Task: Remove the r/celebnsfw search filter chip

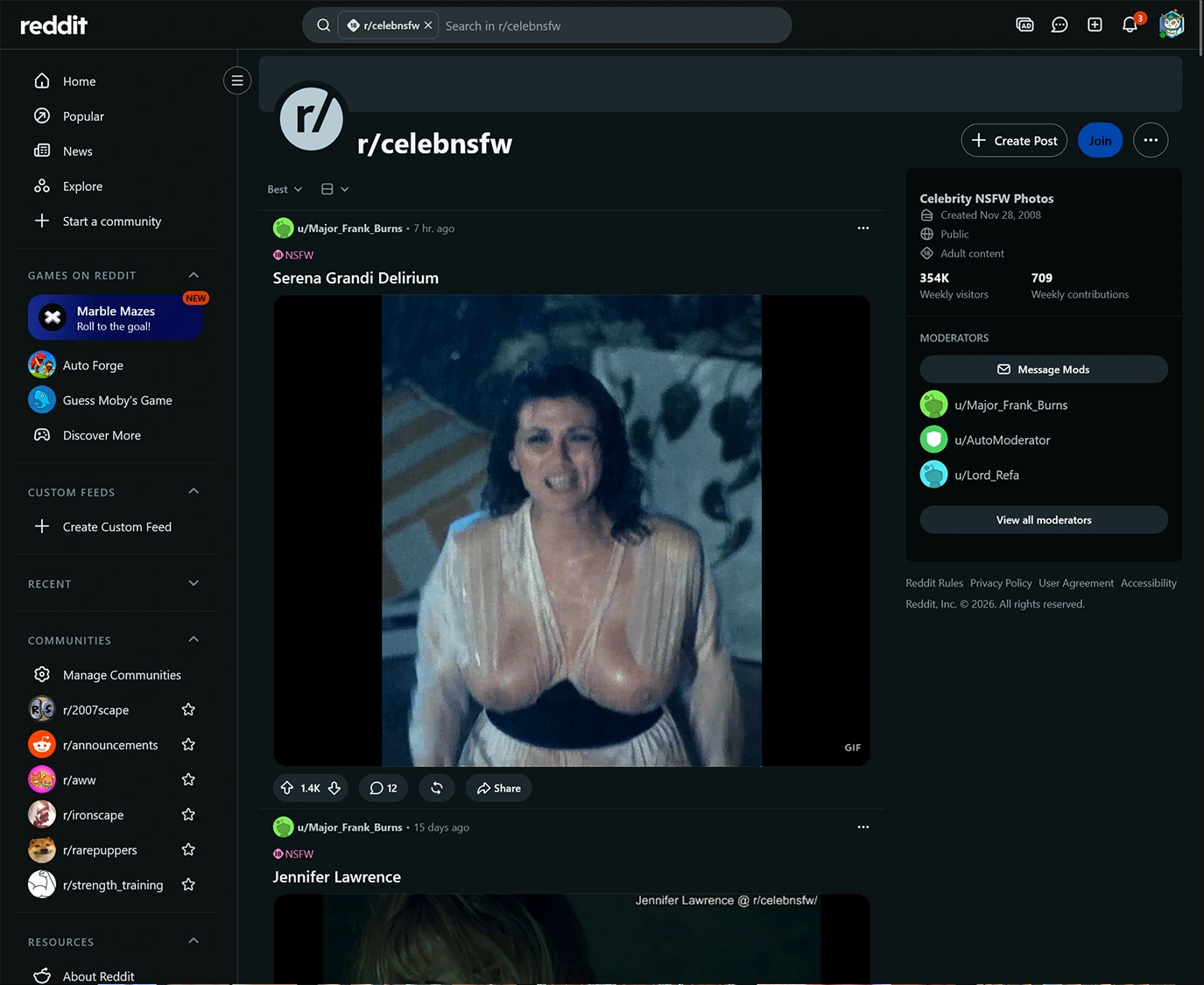Action: [x=428, y=25]
